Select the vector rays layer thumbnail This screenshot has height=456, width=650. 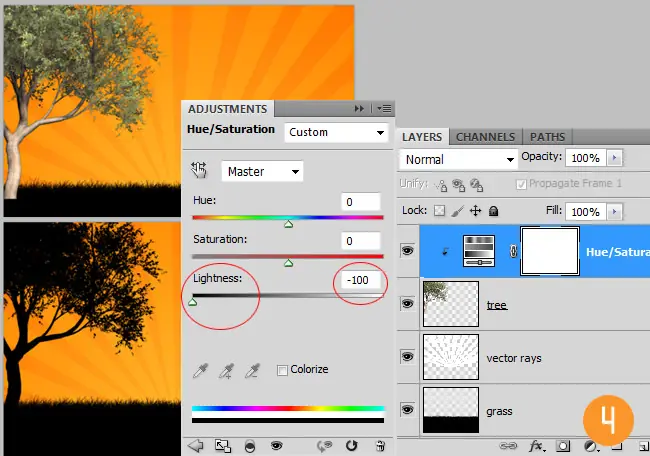coord(451,357)
